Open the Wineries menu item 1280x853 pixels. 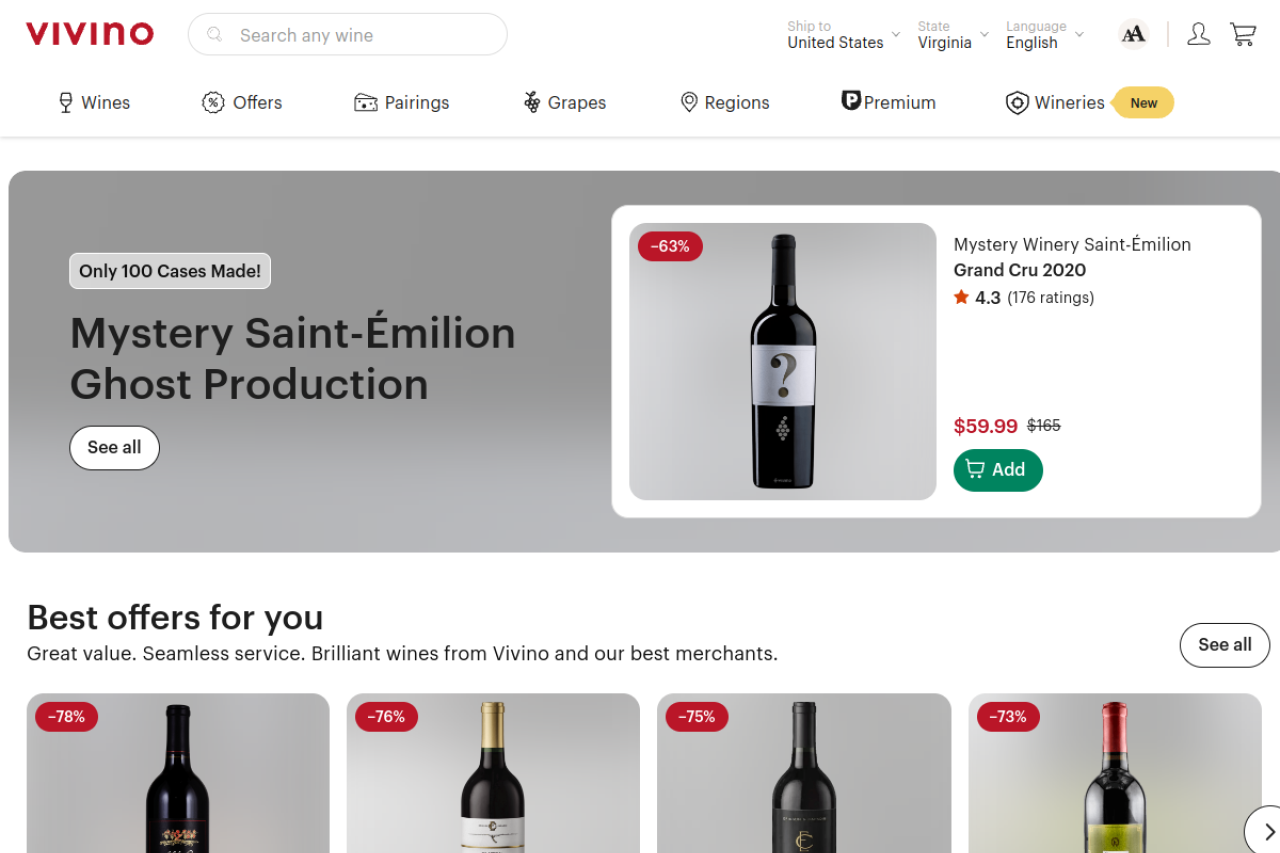pyautogui.click(x=1056, y=102)
